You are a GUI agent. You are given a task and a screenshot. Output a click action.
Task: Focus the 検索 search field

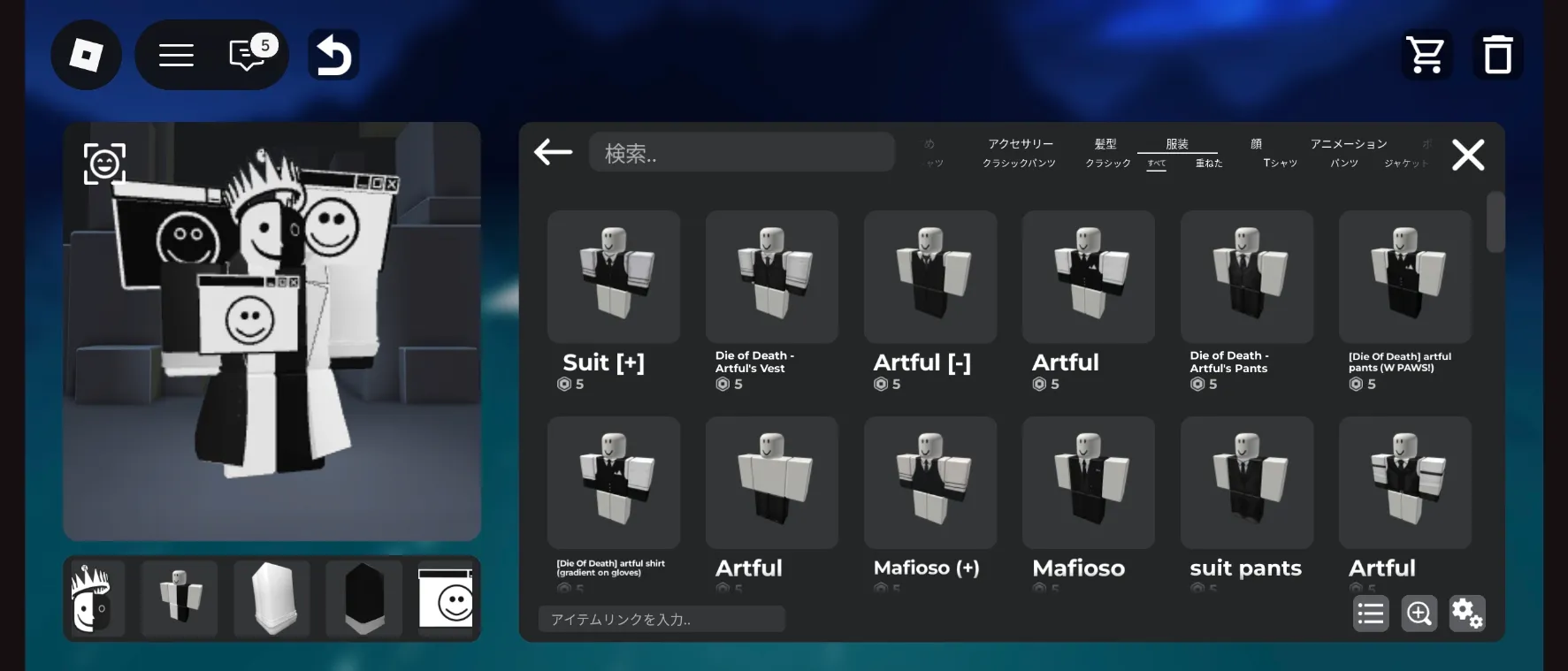(x=742, y=152)
